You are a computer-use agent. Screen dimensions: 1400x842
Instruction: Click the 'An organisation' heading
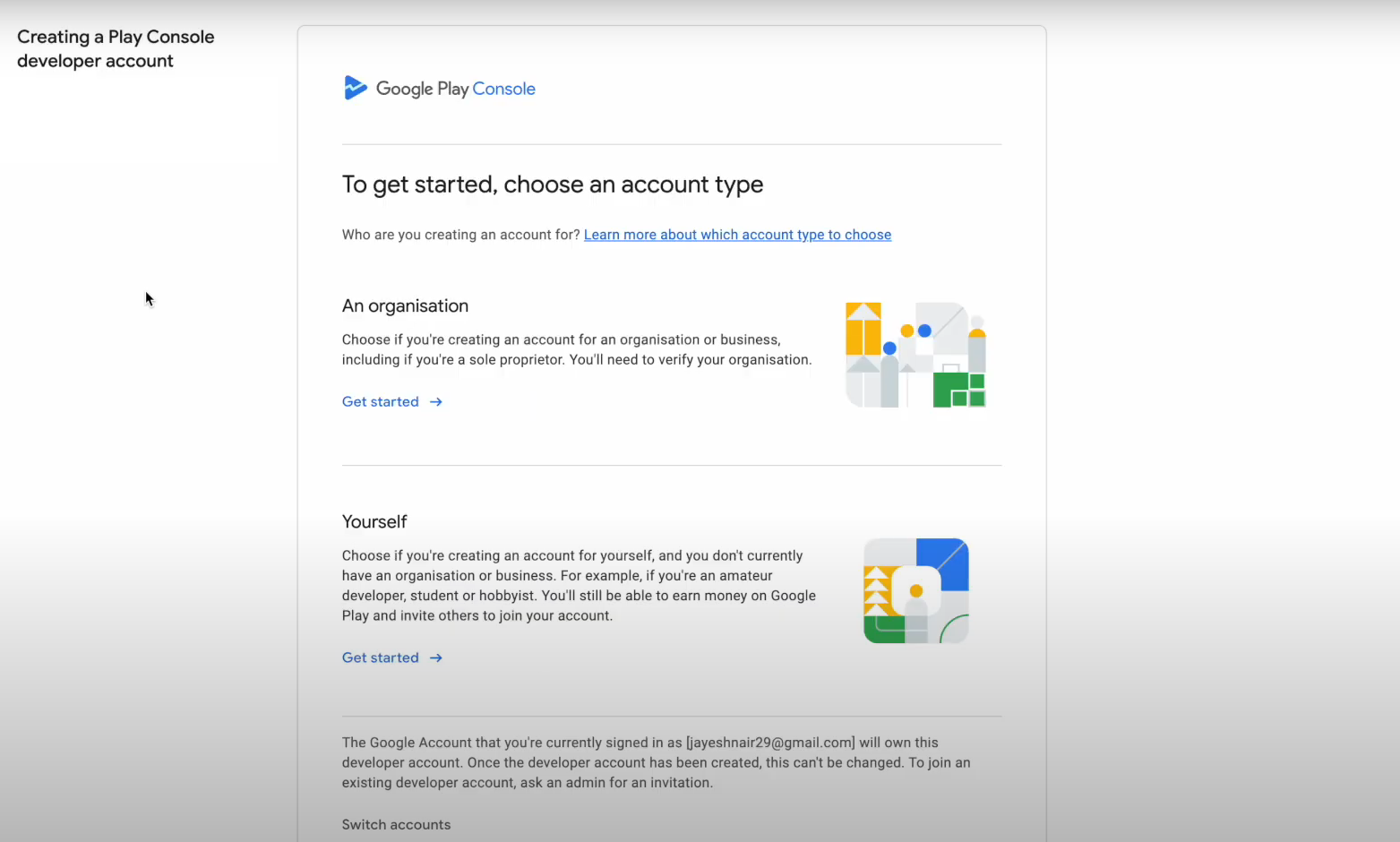pyautogui.click(x=405, y=305)
